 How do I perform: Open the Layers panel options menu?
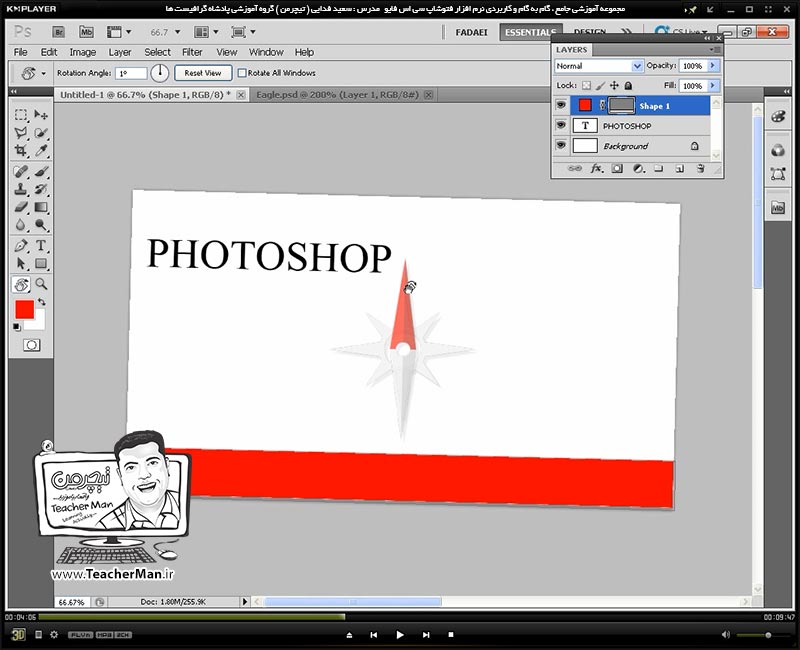point(714,49)
